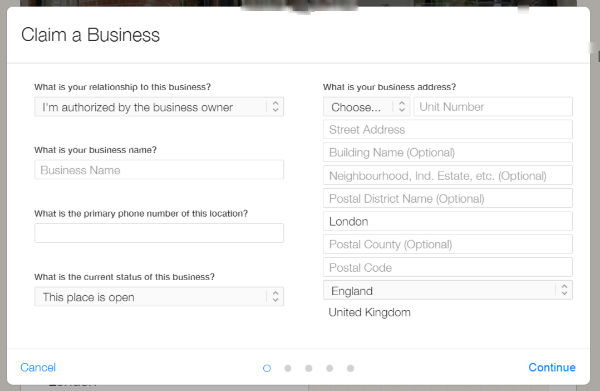Select the Building Name (Optional) field

[448, 152]
